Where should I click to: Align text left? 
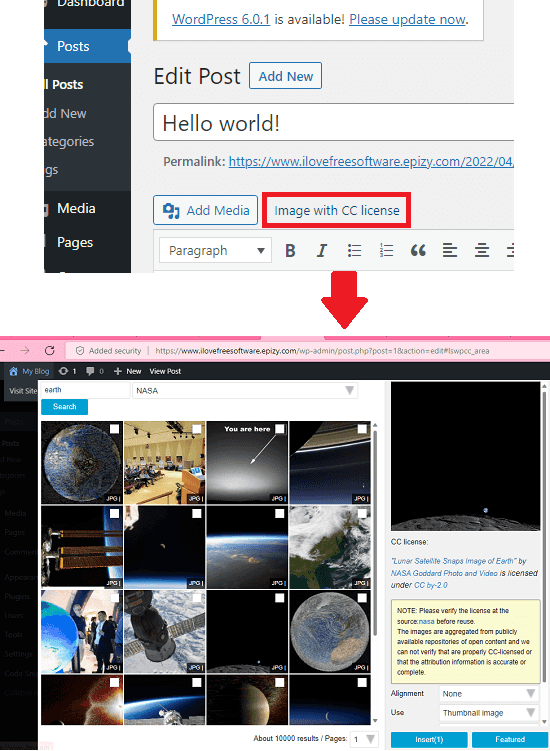tap(449, 250)
